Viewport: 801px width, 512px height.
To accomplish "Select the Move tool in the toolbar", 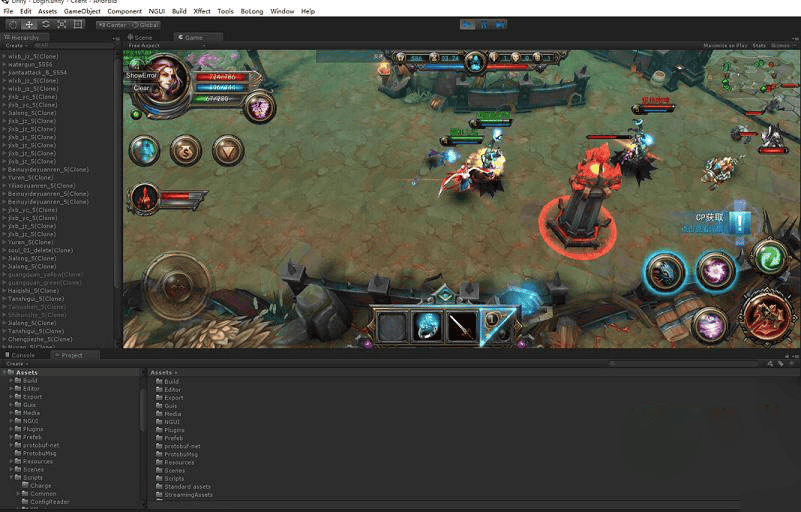I will (29, 24).
